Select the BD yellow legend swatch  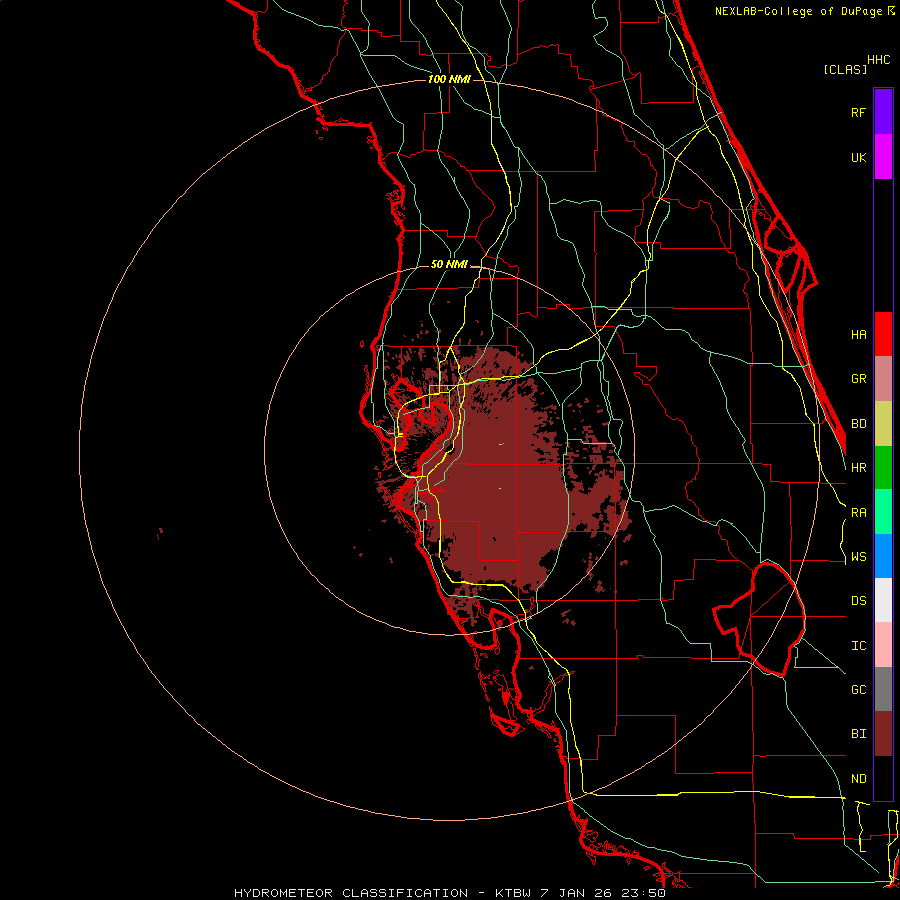[883, 424]
